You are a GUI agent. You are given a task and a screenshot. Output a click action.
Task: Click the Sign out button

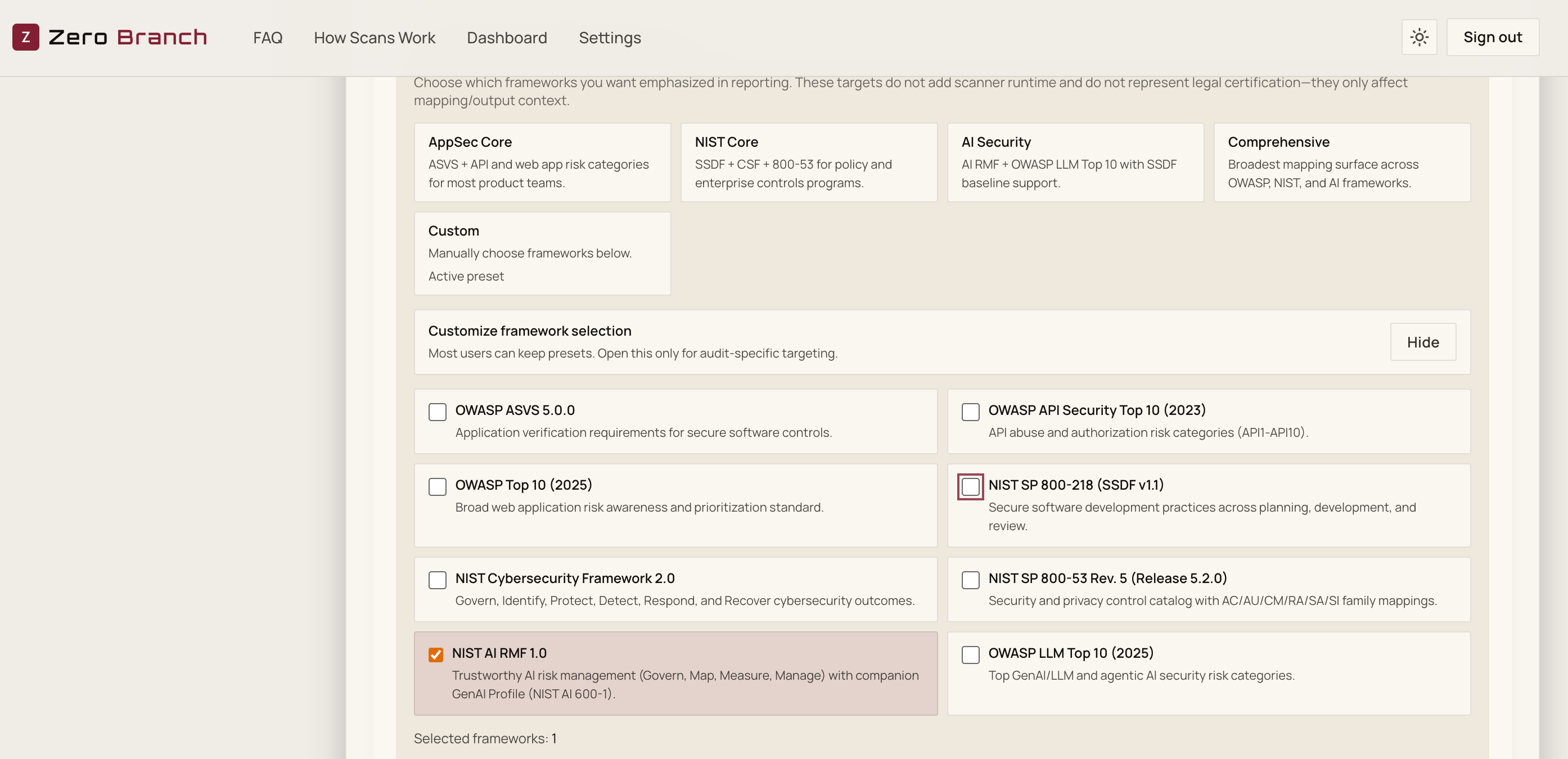coord(1492,37)
